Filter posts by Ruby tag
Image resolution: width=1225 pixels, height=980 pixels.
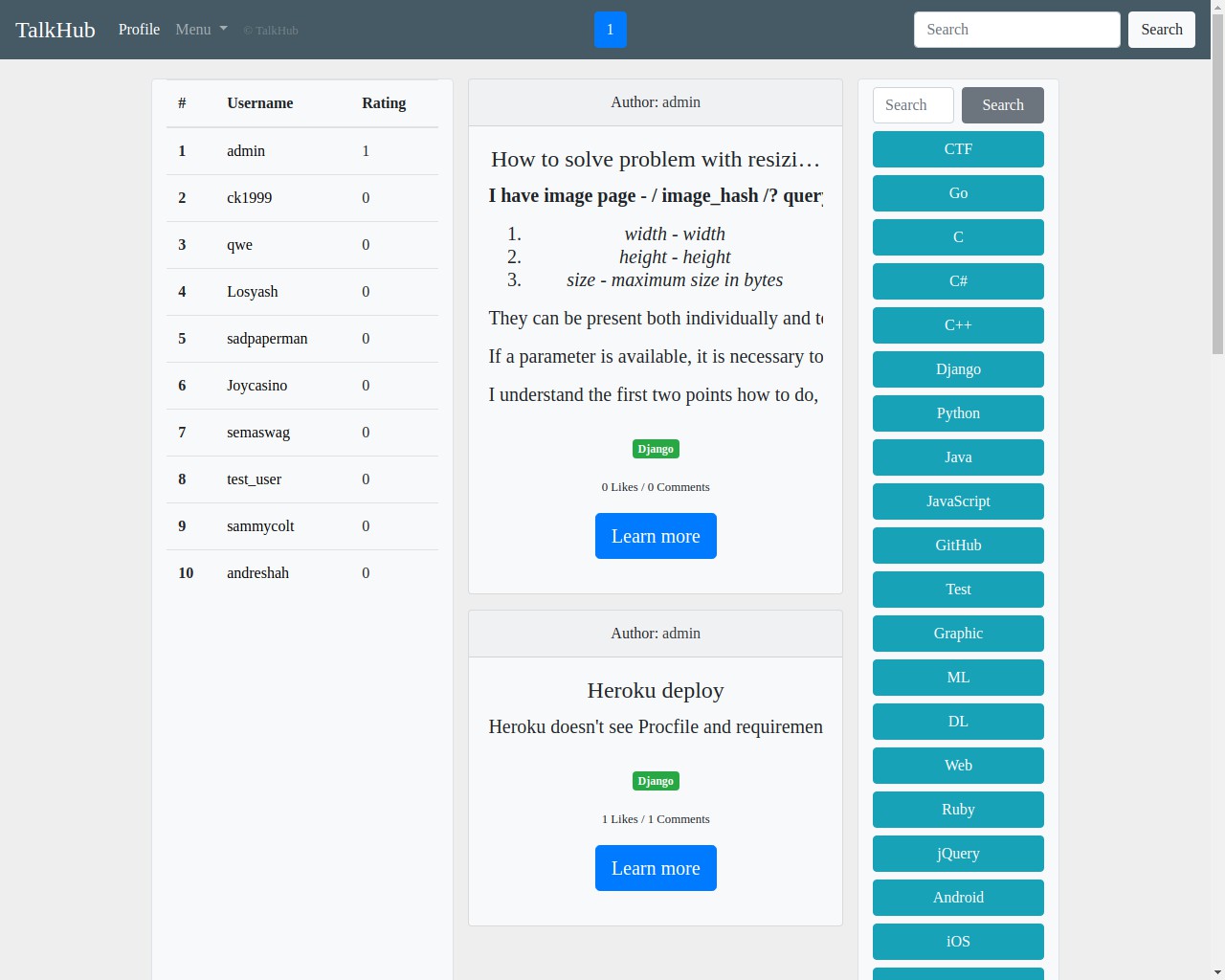tap(958, 810)
